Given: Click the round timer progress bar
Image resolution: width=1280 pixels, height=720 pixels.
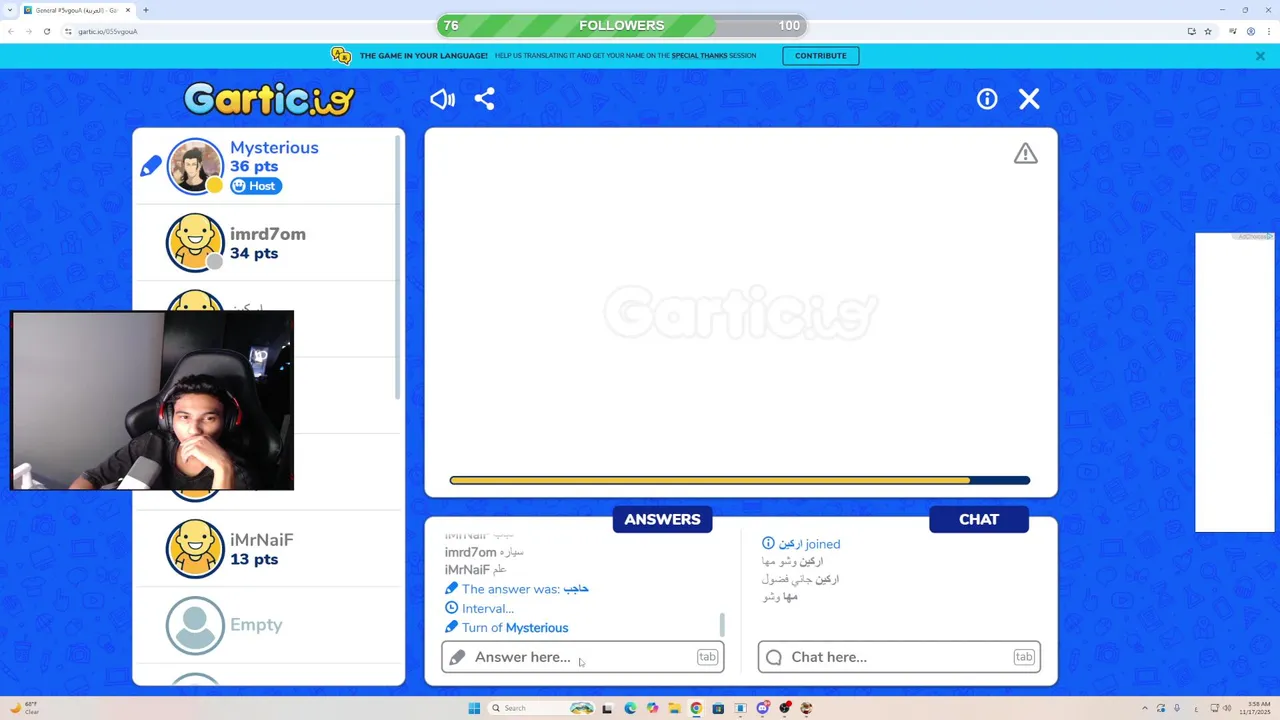Looking at the screenshot, I should tap(740, 481).
